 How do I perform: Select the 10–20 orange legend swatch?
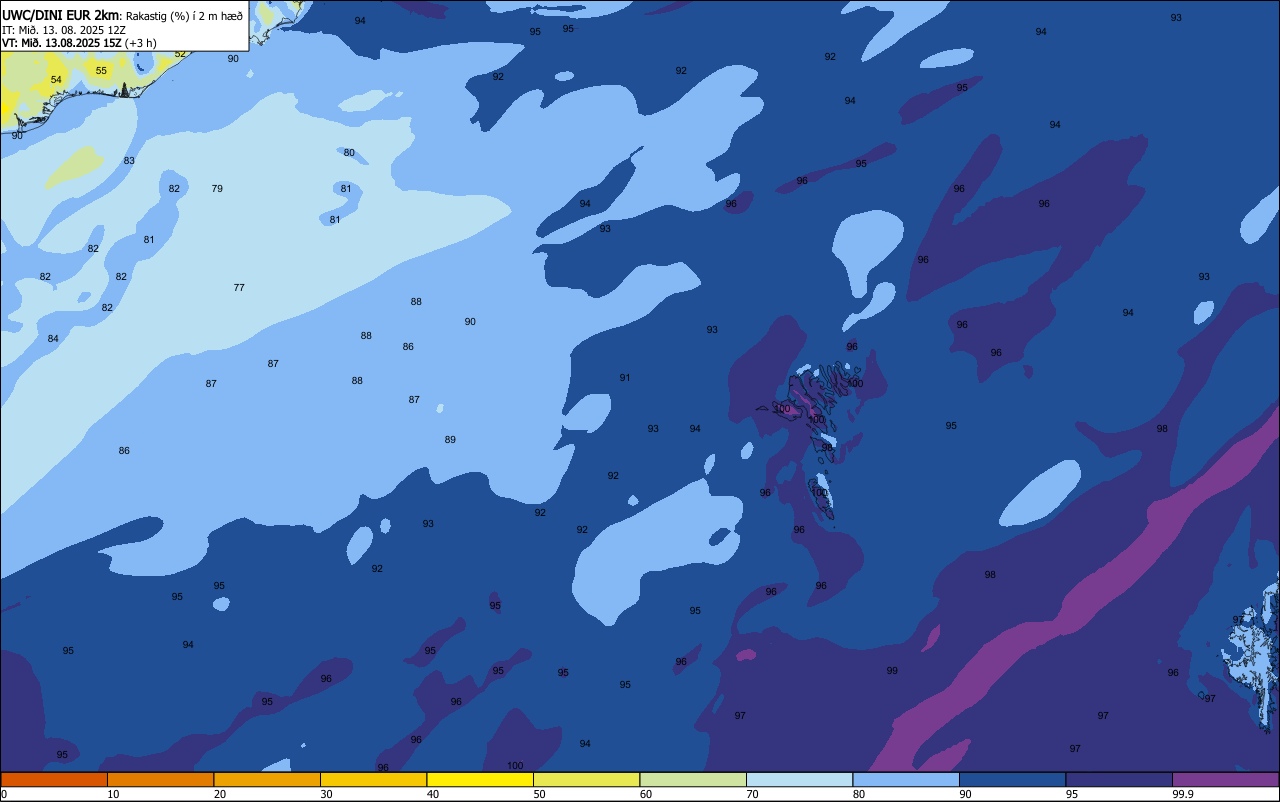pos(160,779)
